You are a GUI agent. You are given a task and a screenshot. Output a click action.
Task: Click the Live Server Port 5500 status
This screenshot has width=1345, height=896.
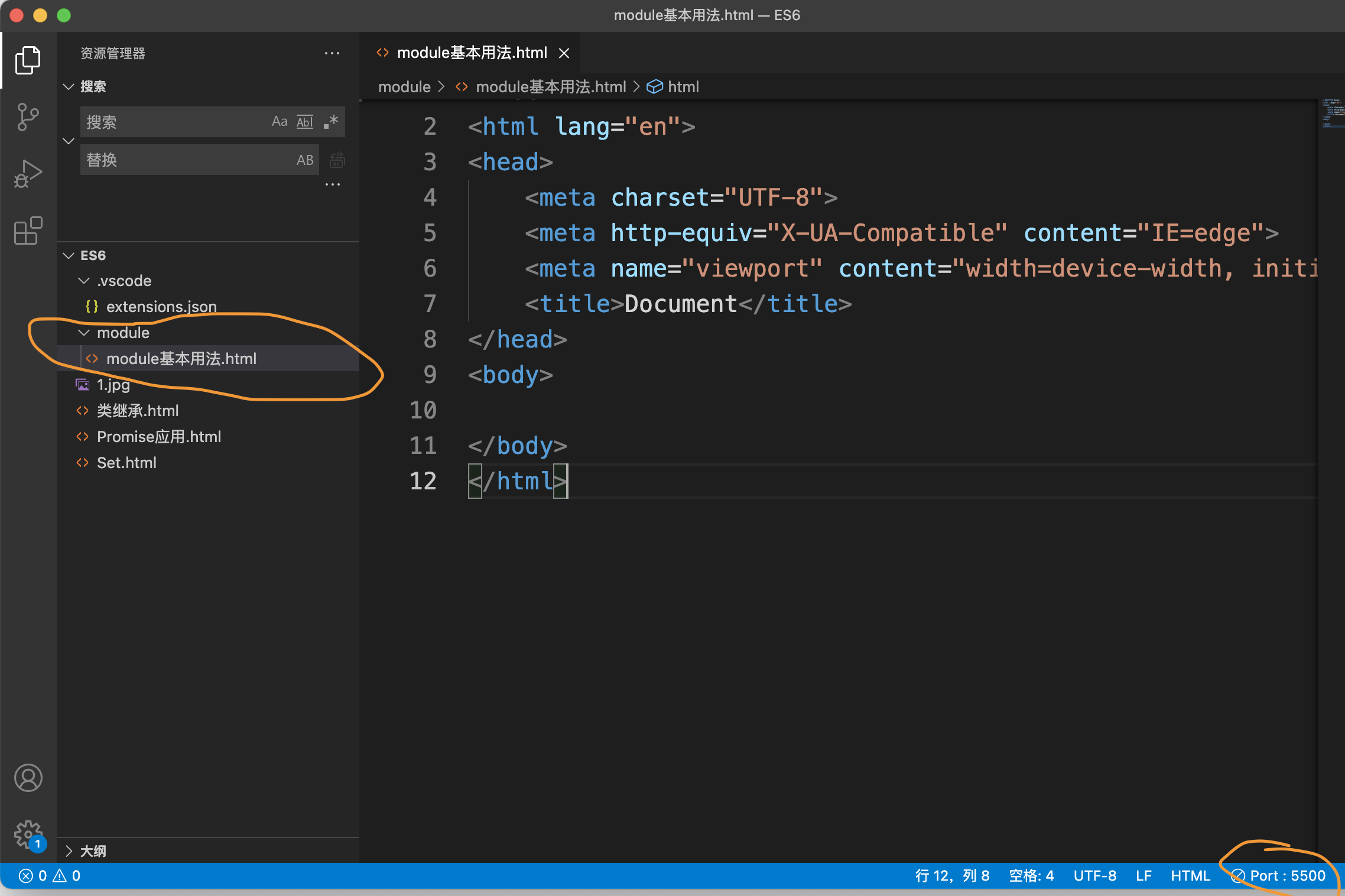(1279, 876)
